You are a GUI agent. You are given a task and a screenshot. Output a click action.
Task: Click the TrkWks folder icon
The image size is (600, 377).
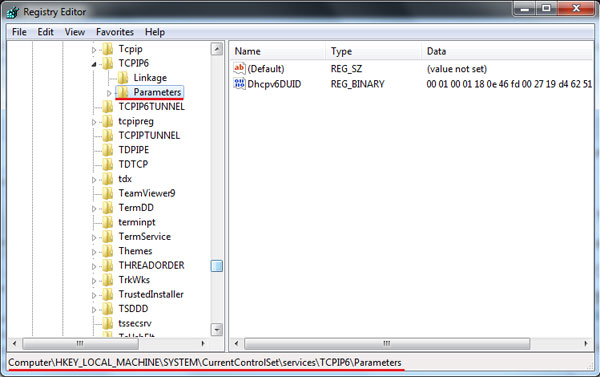tap(108, 280)
